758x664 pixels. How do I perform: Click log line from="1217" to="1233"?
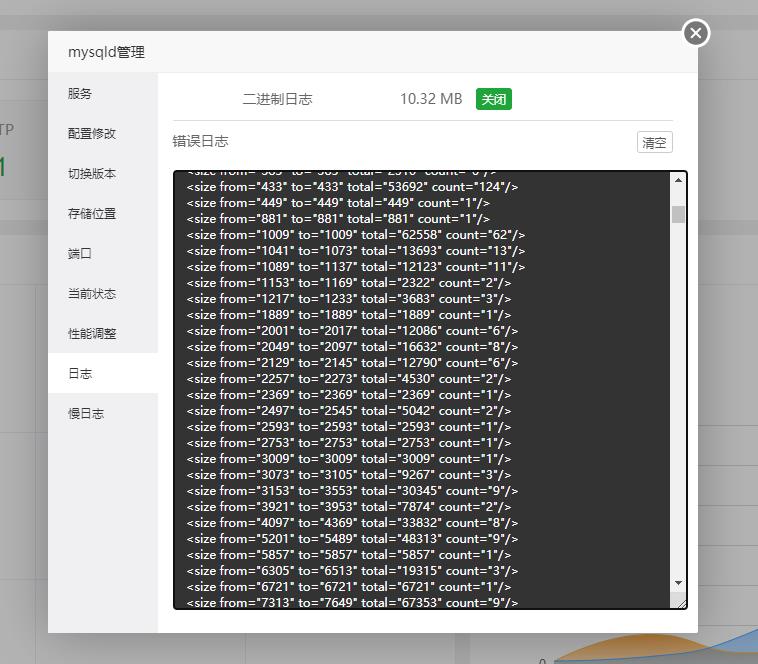click(349, 299)
